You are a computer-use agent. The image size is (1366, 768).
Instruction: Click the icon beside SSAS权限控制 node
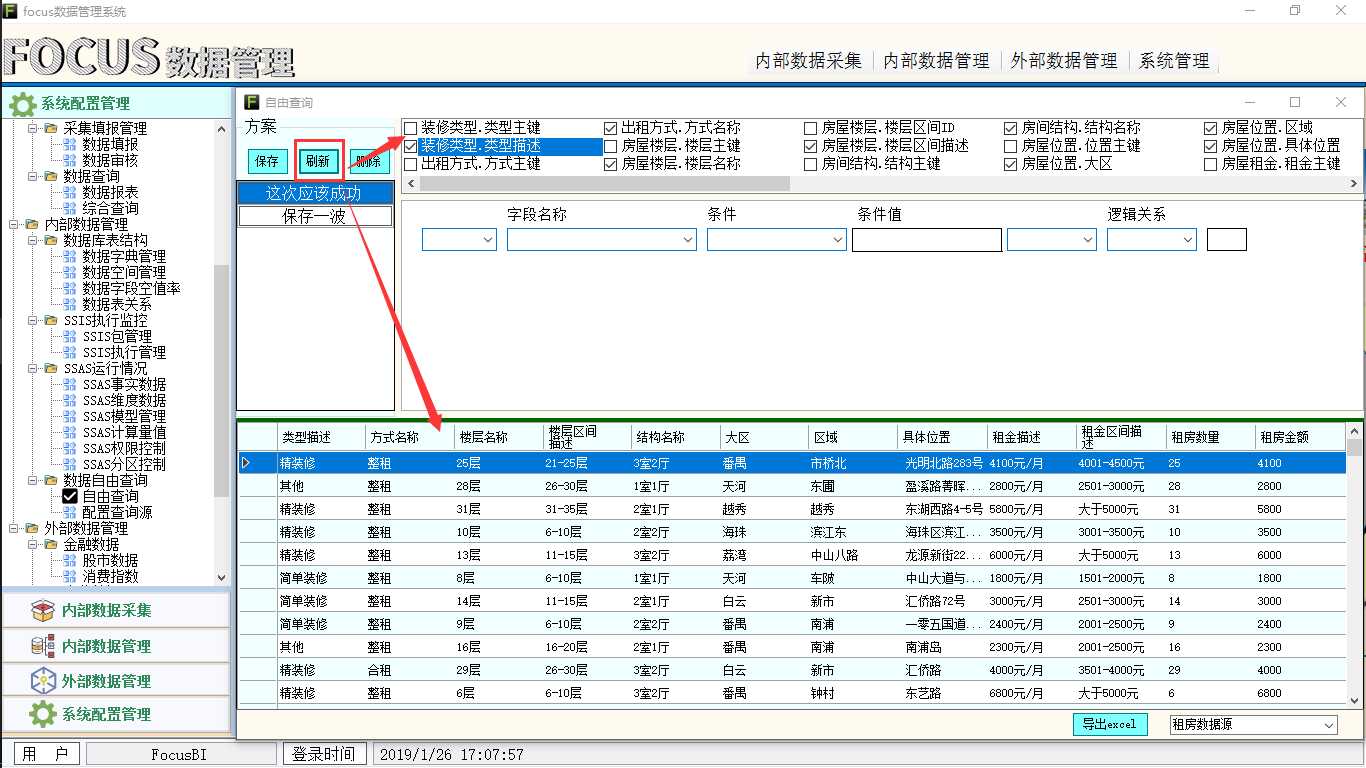point(70,448)
